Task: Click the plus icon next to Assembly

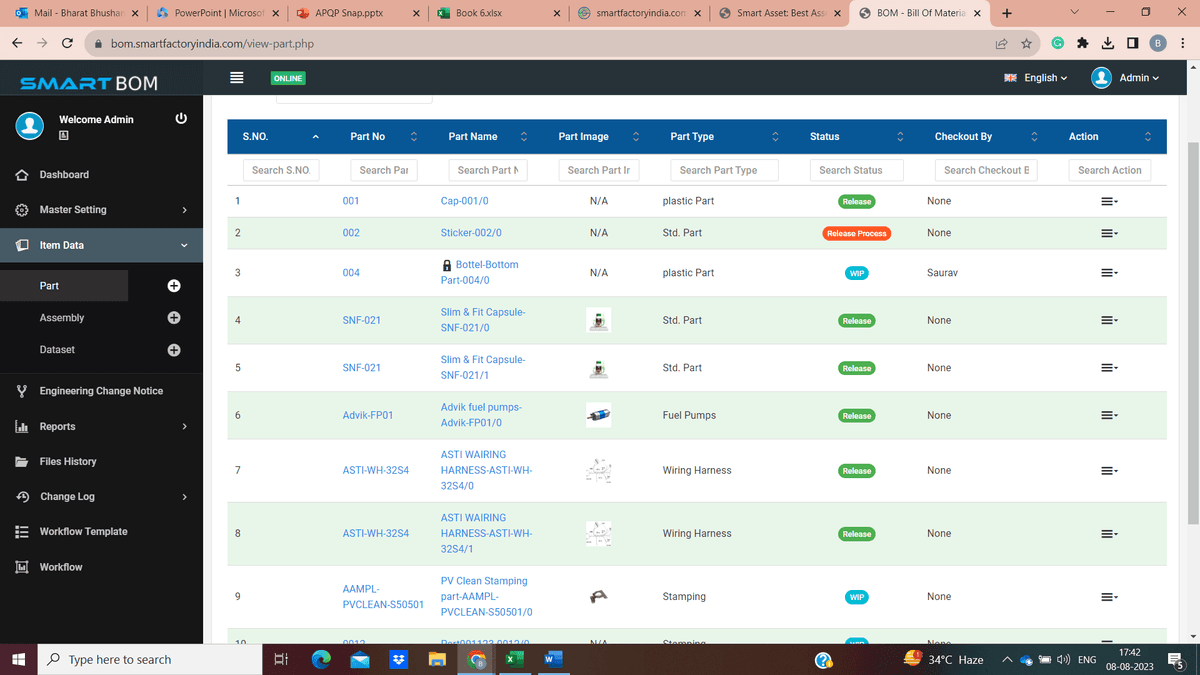Action: (173, 318)
